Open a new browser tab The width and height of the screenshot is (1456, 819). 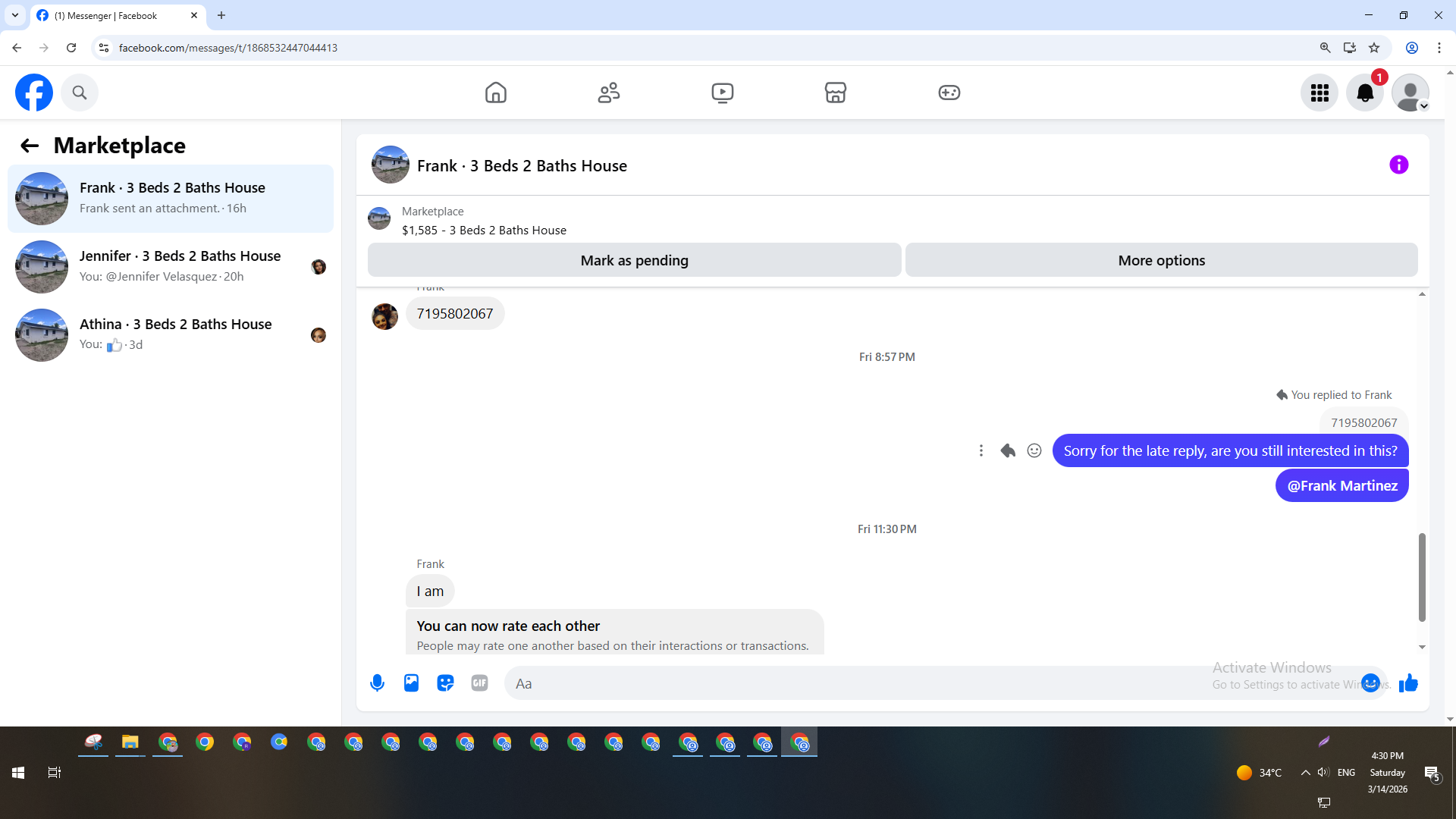point(221,15)
